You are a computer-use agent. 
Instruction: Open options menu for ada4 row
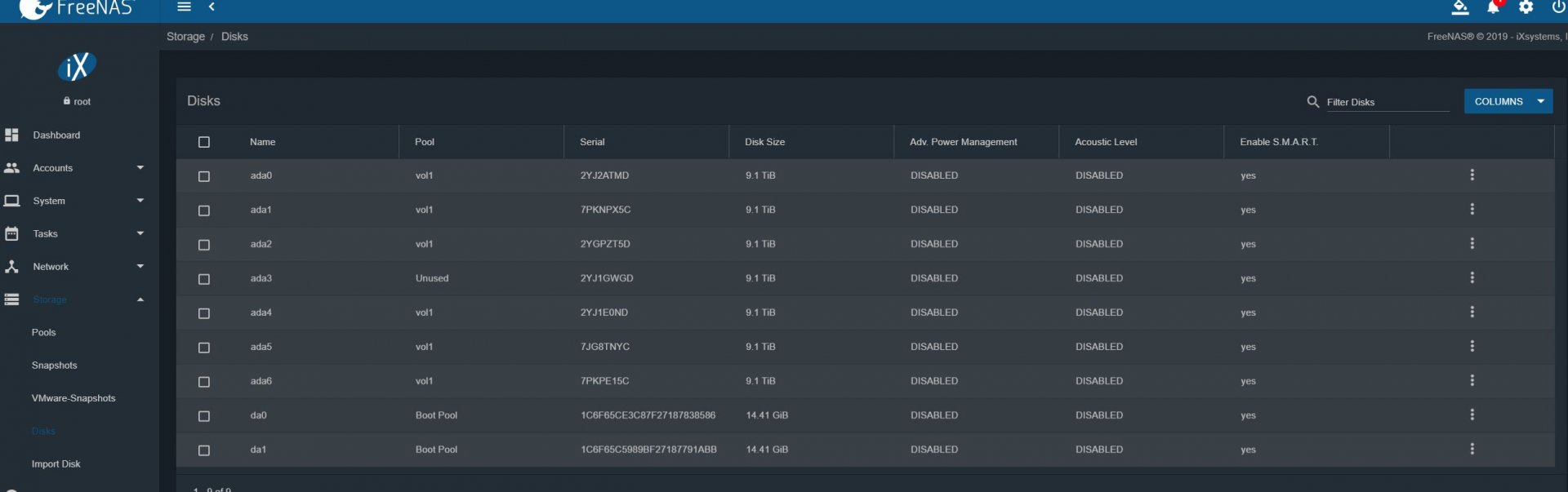pos(1472,312)
